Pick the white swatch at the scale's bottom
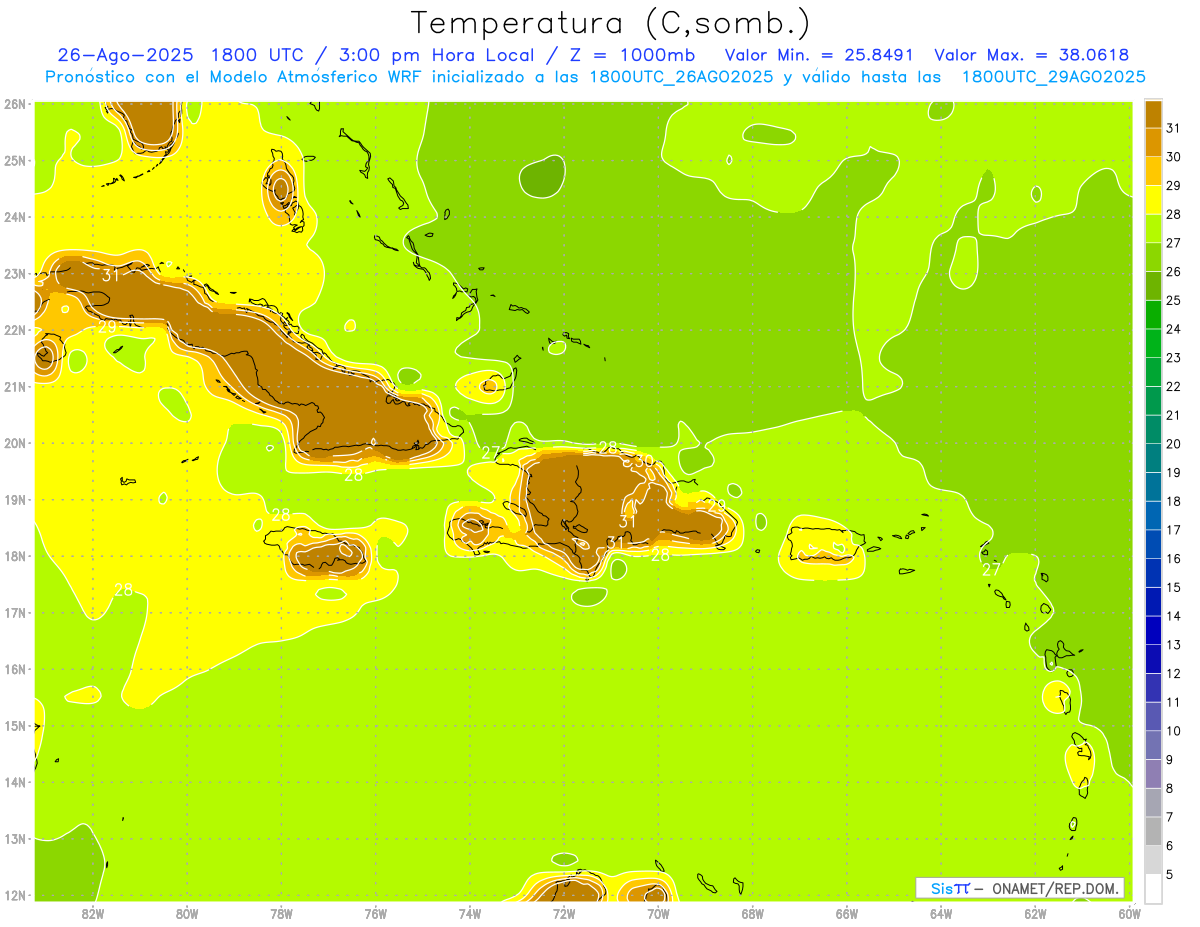1200x927 pixels. pos(1153,888)
